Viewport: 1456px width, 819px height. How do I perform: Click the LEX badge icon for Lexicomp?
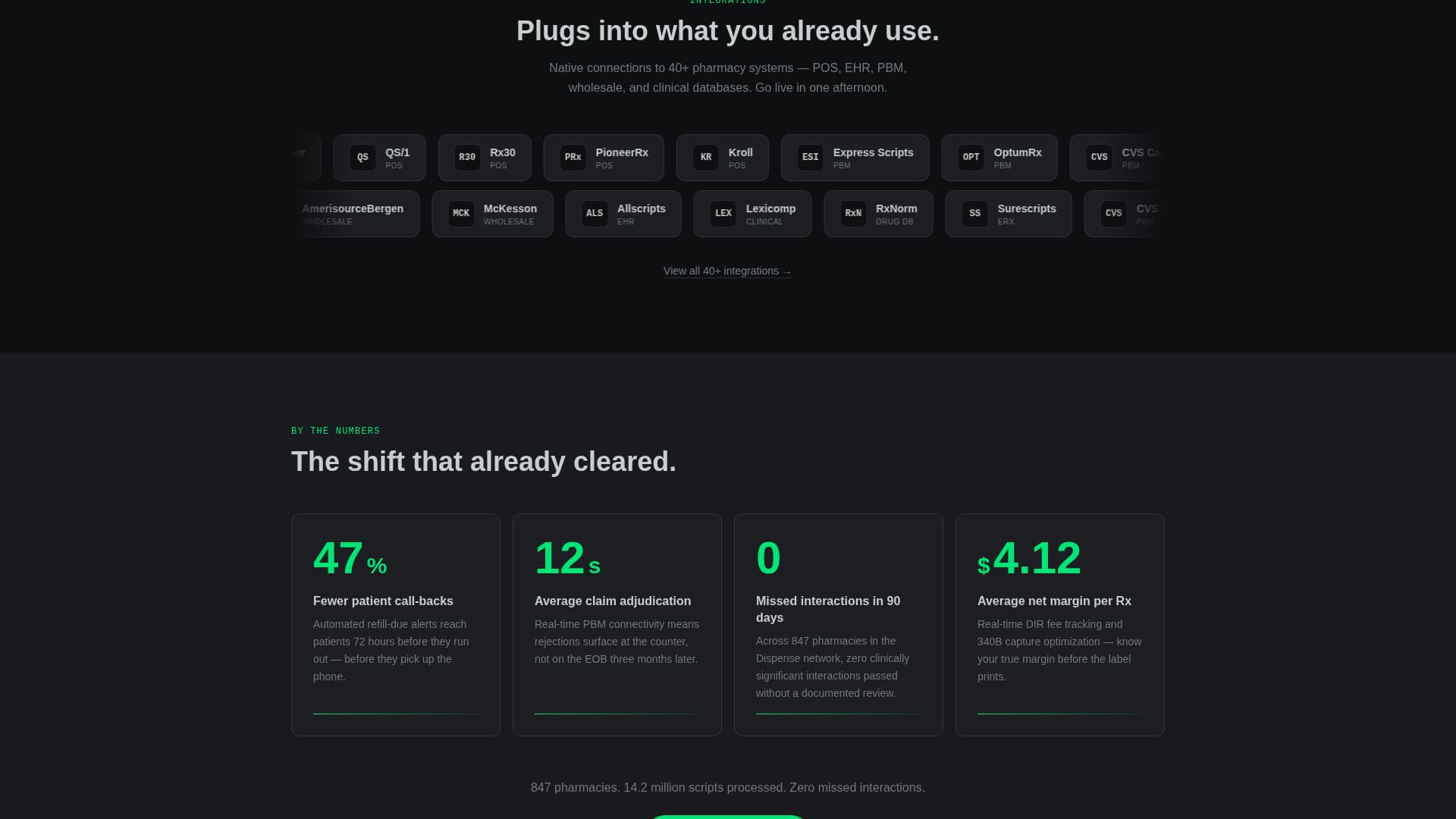(x=723, y=214)
